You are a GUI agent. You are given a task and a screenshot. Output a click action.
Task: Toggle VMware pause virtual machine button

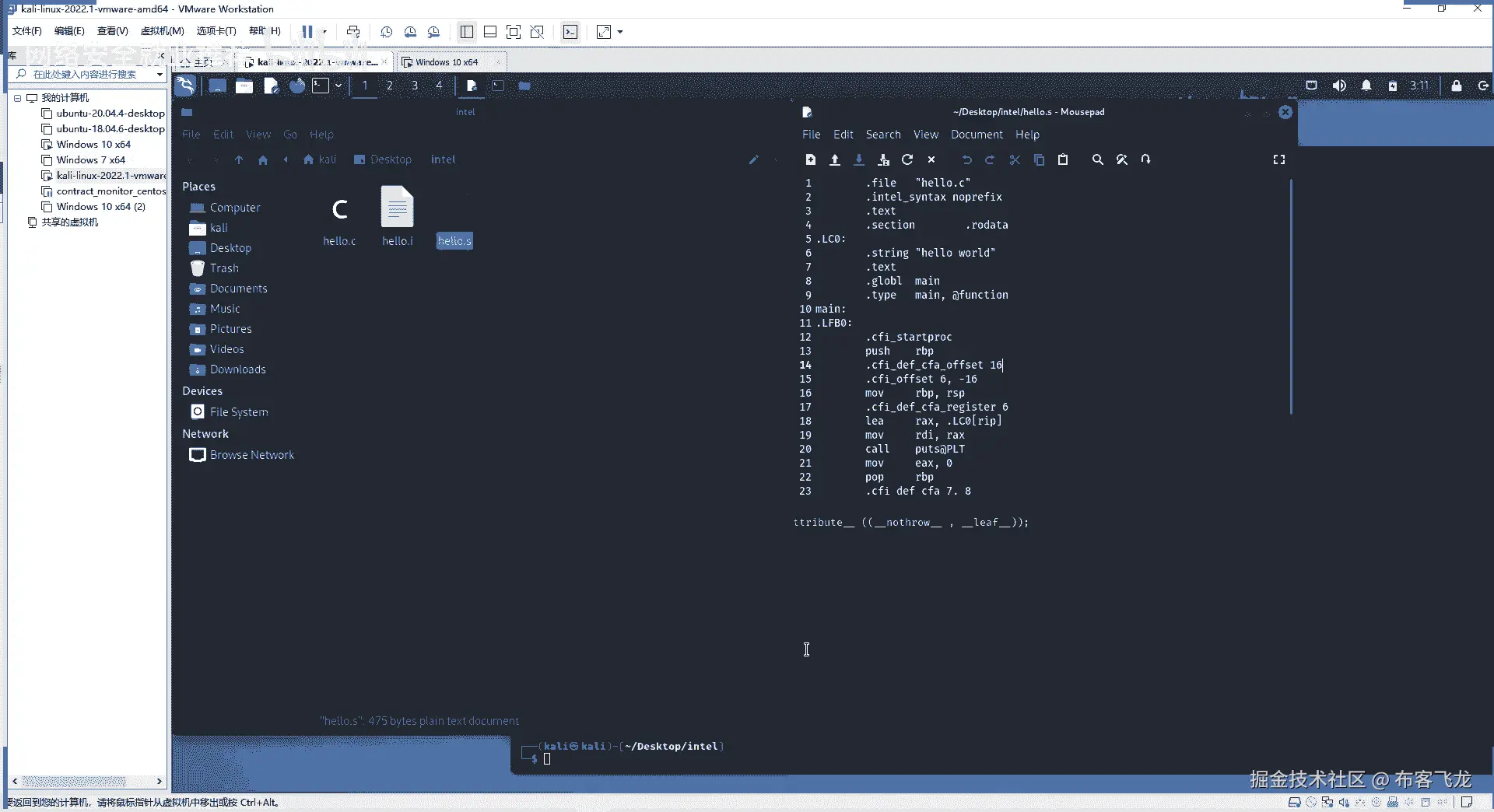[307, 32]
